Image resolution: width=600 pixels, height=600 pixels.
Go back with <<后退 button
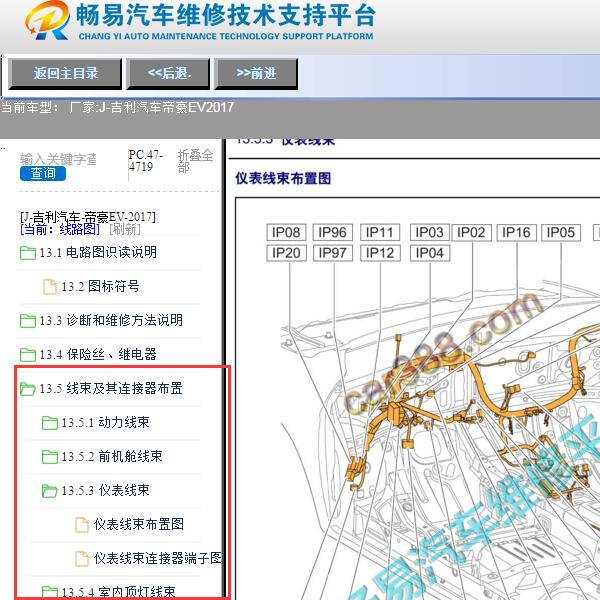168,73
